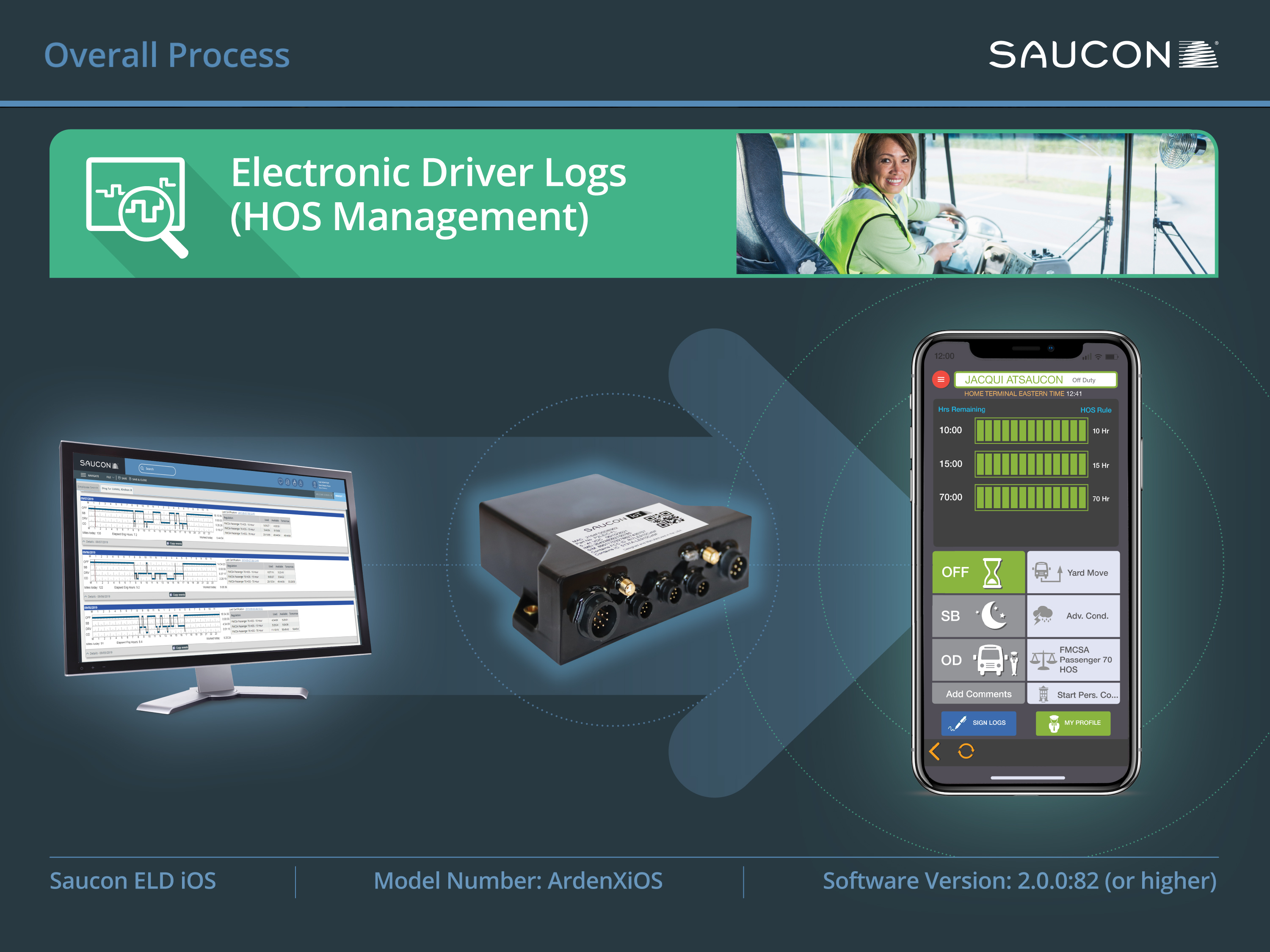Switch to the Employee Search tab

coord(88,487)
